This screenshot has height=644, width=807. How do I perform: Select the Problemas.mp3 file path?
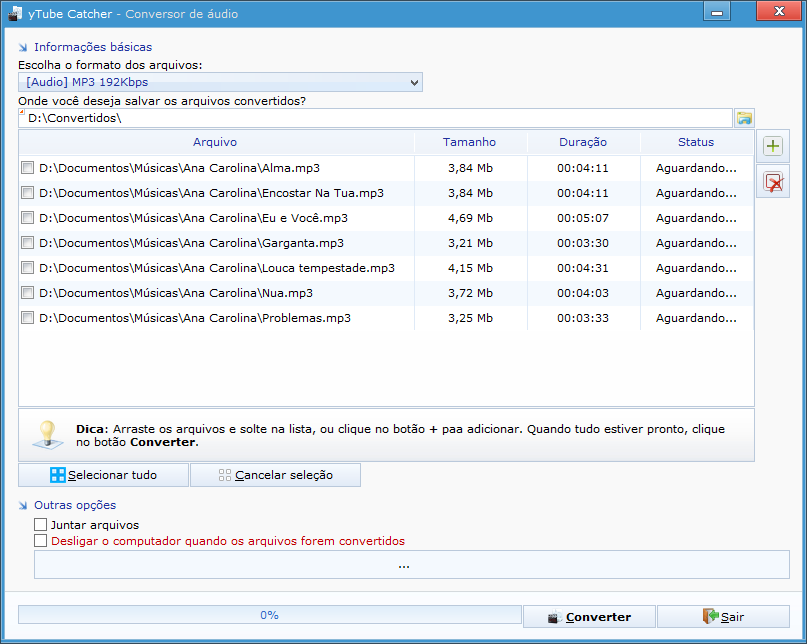pyautogui.click(x=195, y=318)
